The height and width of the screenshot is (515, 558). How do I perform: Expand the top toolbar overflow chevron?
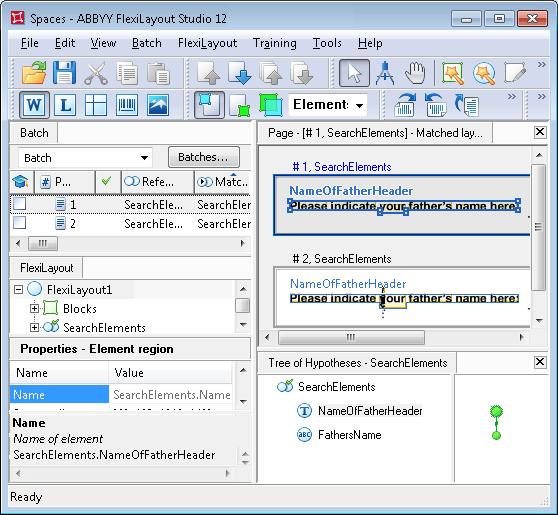coord(542,64)
